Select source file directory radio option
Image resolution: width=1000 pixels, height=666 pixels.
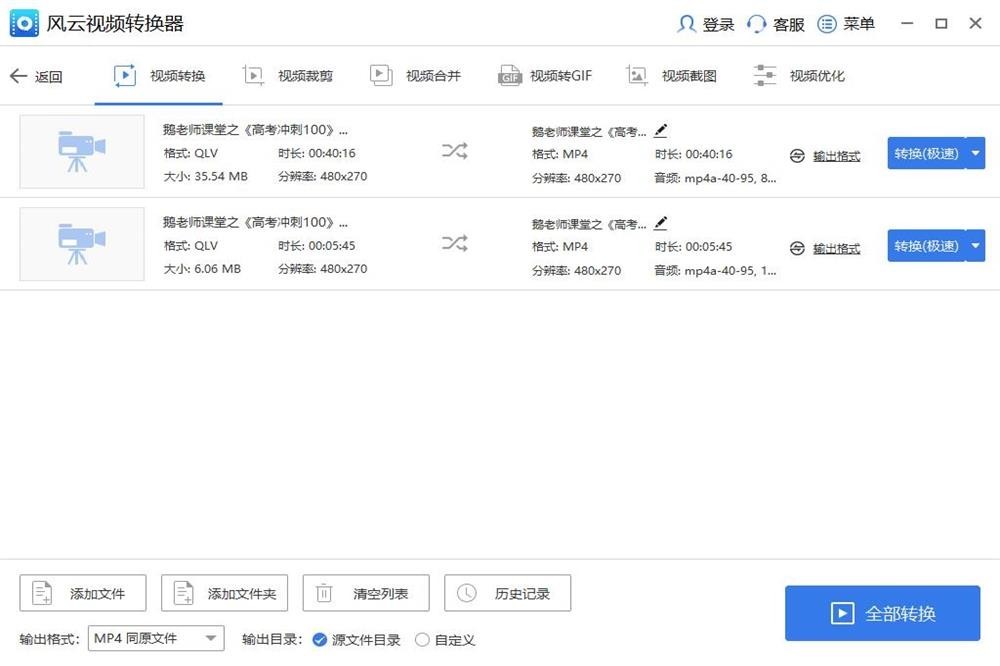click(320, 640)
